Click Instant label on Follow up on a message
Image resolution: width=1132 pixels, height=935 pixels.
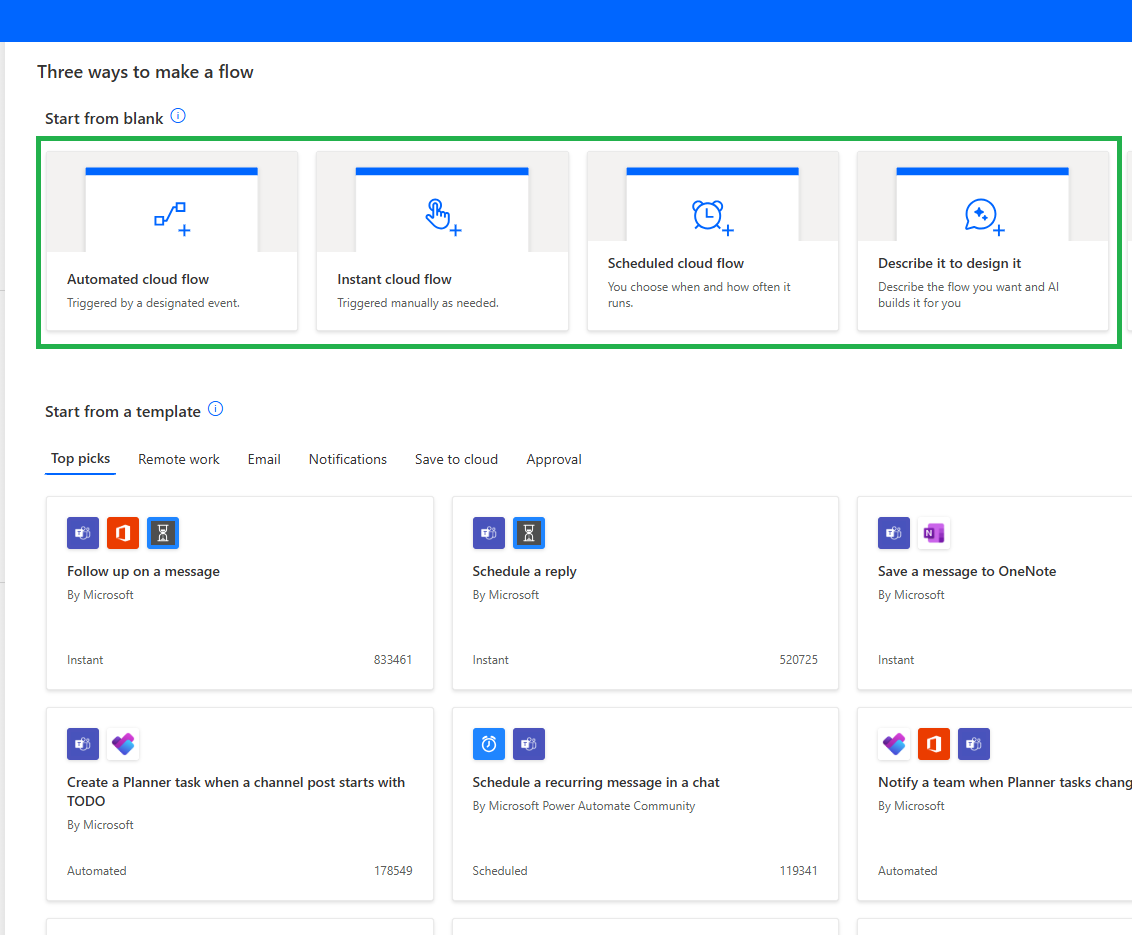pyautogui.click(x=85, y=660)
